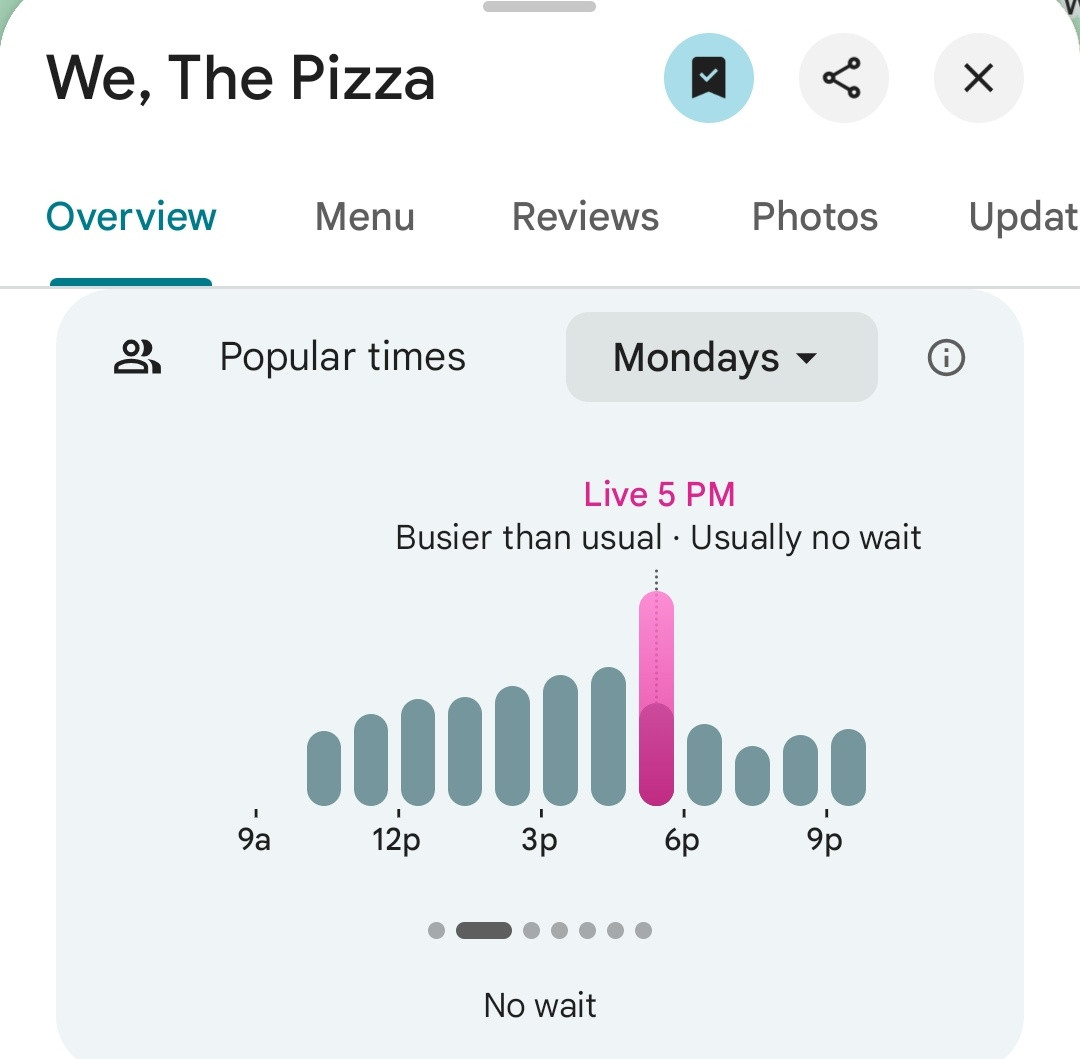The image size is (1080, 1059).
Task: Go to the Photos tab
Action: (x=814, y=217)
